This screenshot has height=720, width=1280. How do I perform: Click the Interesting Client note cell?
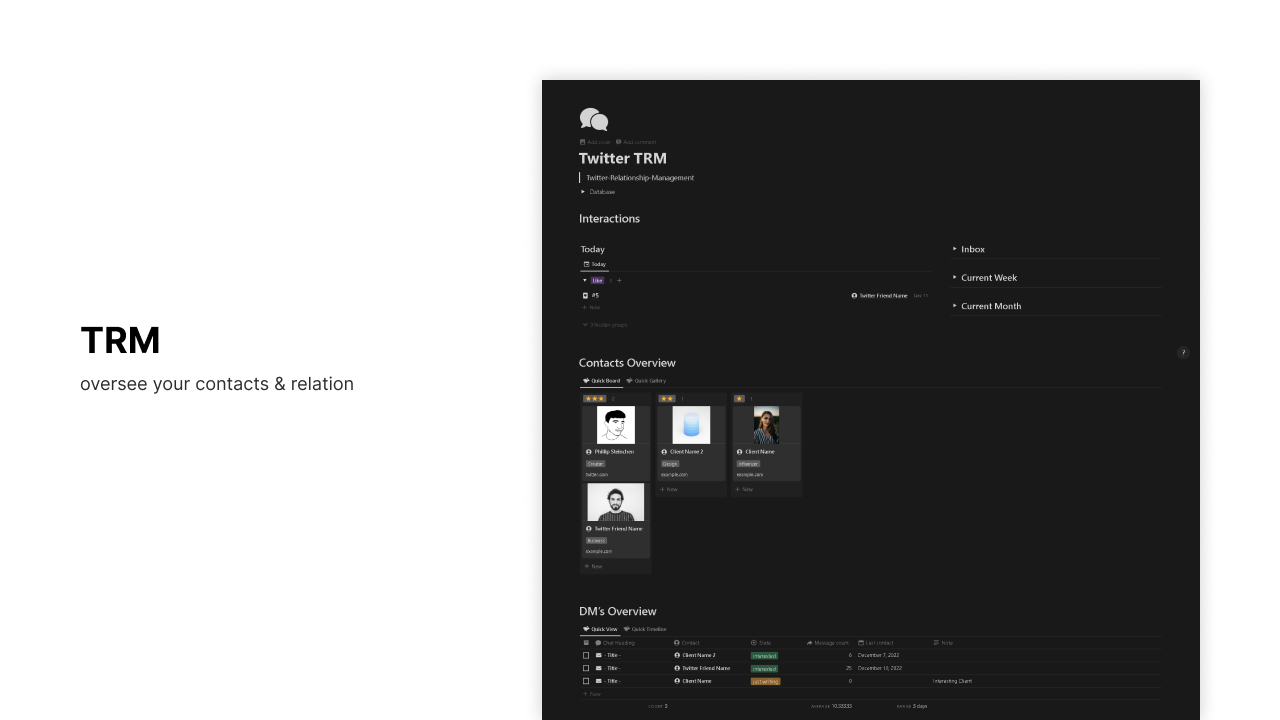point(953,681)
